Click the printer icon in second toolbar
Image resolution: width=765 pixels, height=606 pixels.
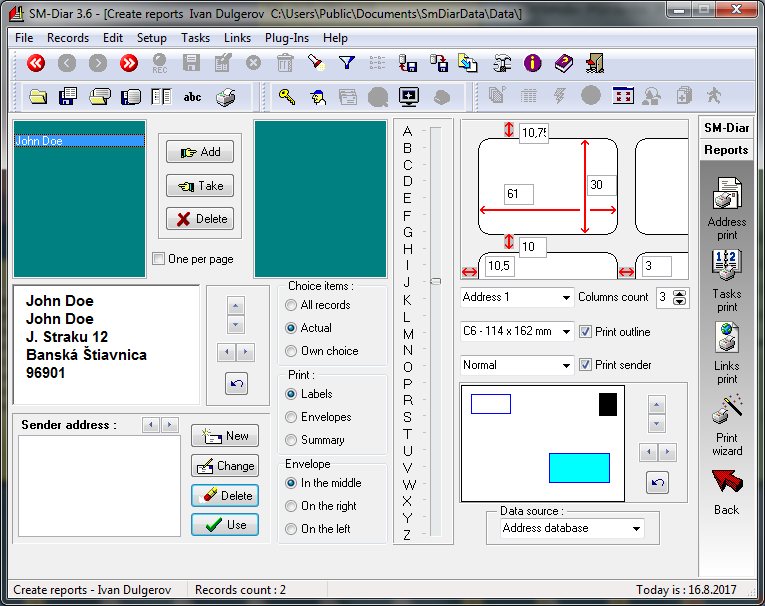pyautogui.click(x=225, y=97)
